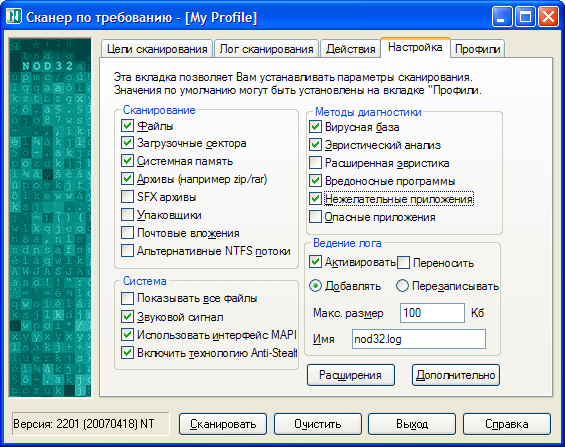Check Опасные приложения option

[315, 217]
